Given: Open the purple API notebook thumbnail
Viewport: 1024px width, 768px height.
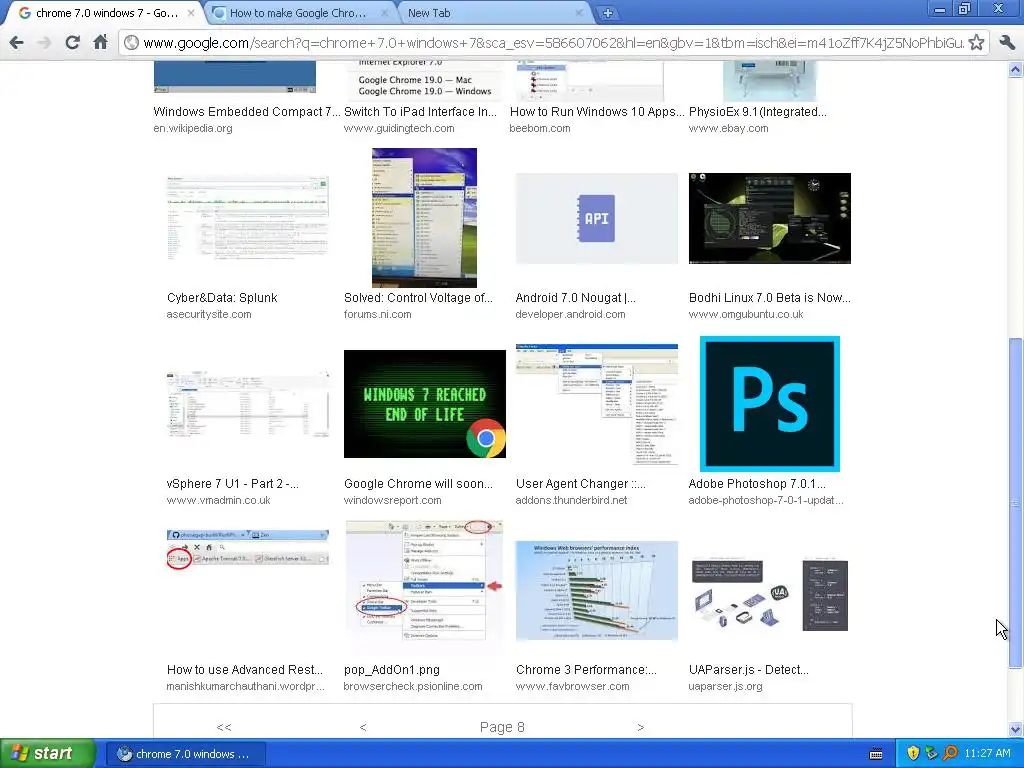Looking at the screenshot, I should click(596, 218).
